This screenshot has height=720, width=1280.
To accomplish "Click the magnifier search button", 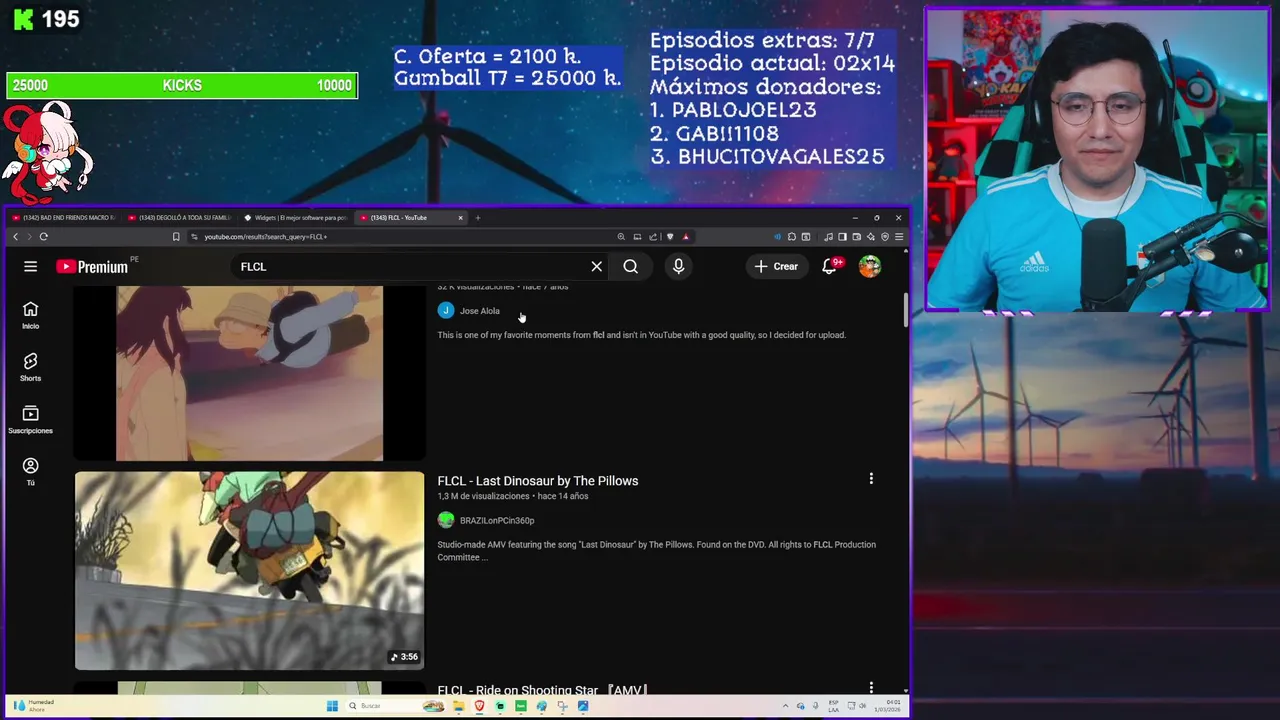I will (630, 267).
